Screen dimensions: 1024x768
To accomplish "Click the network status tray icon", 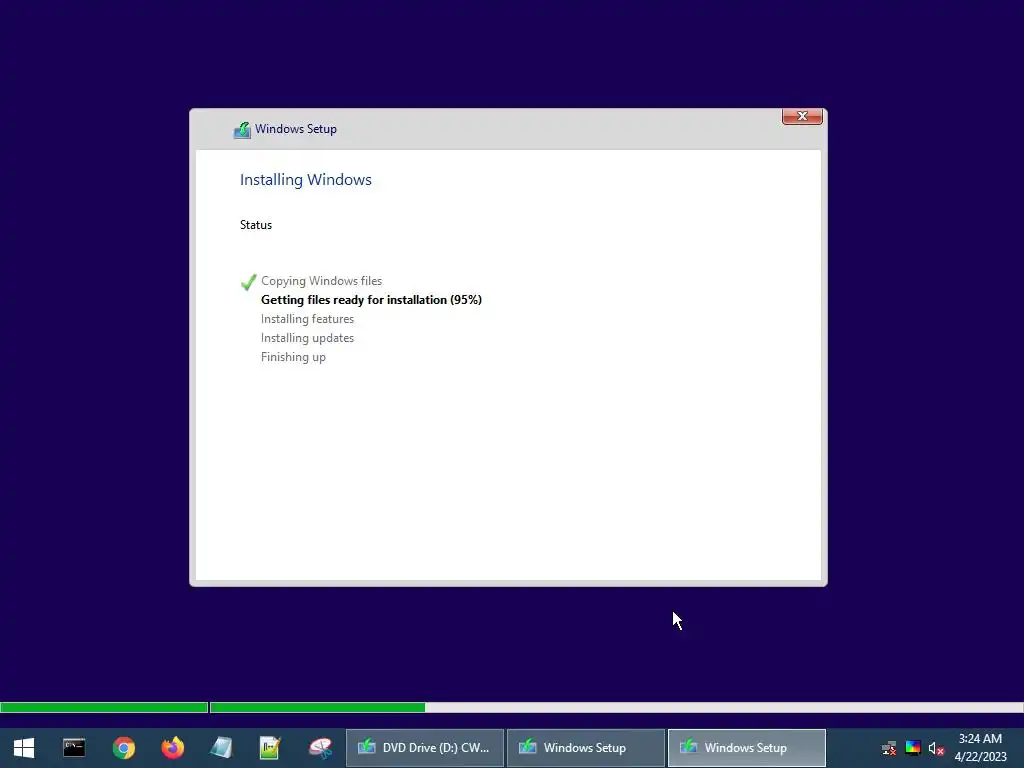I will pyautogui.click(x=889, y=748).
